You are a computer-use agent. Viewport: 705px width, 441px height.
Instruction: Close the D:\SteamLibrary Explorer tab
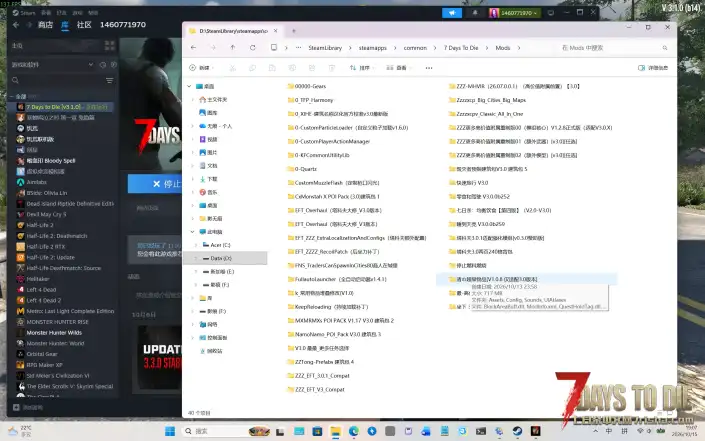(x=276, y=31)
